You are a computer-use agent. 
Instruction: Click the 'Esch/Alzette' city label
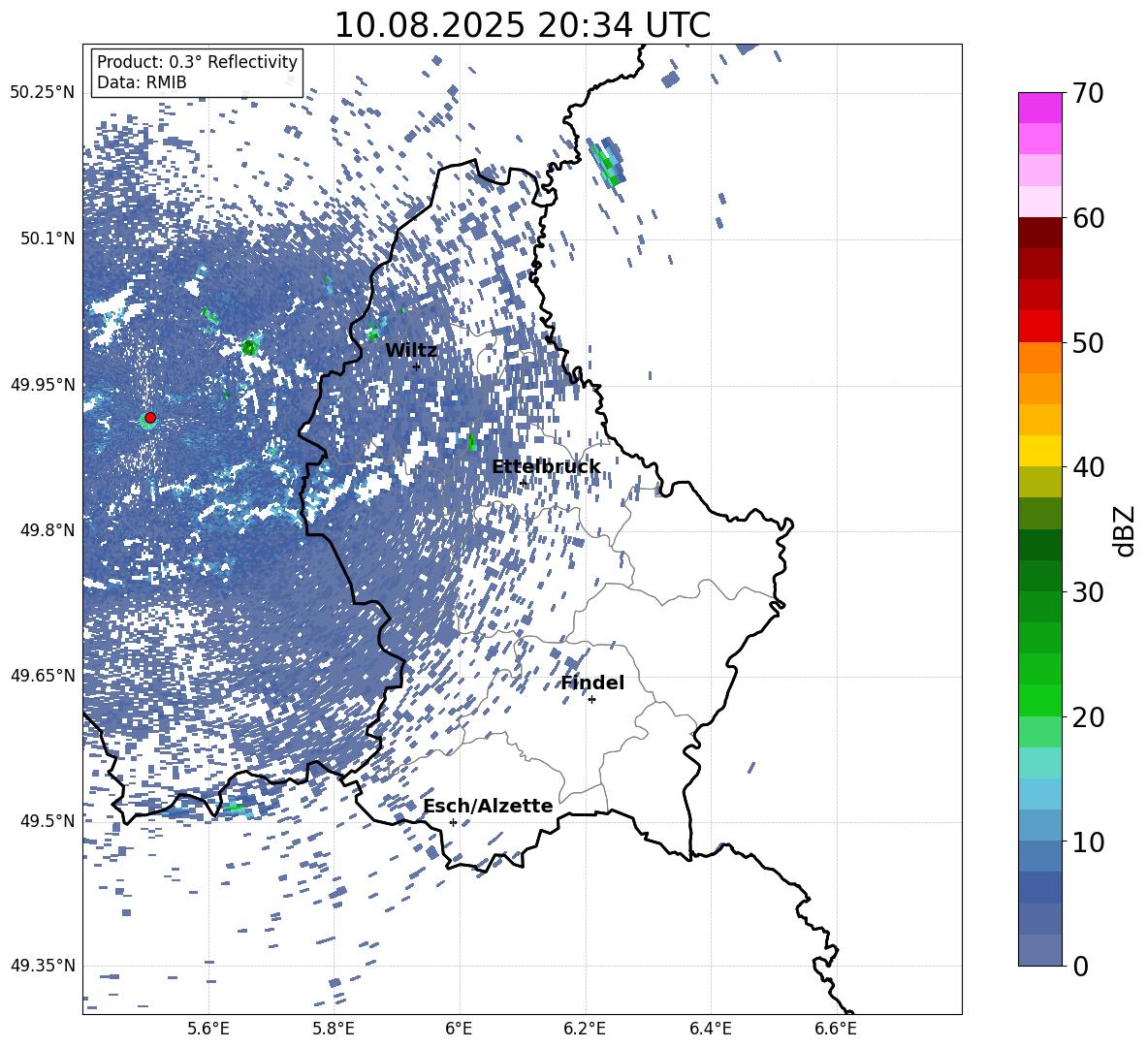click(x=488, y=807)
